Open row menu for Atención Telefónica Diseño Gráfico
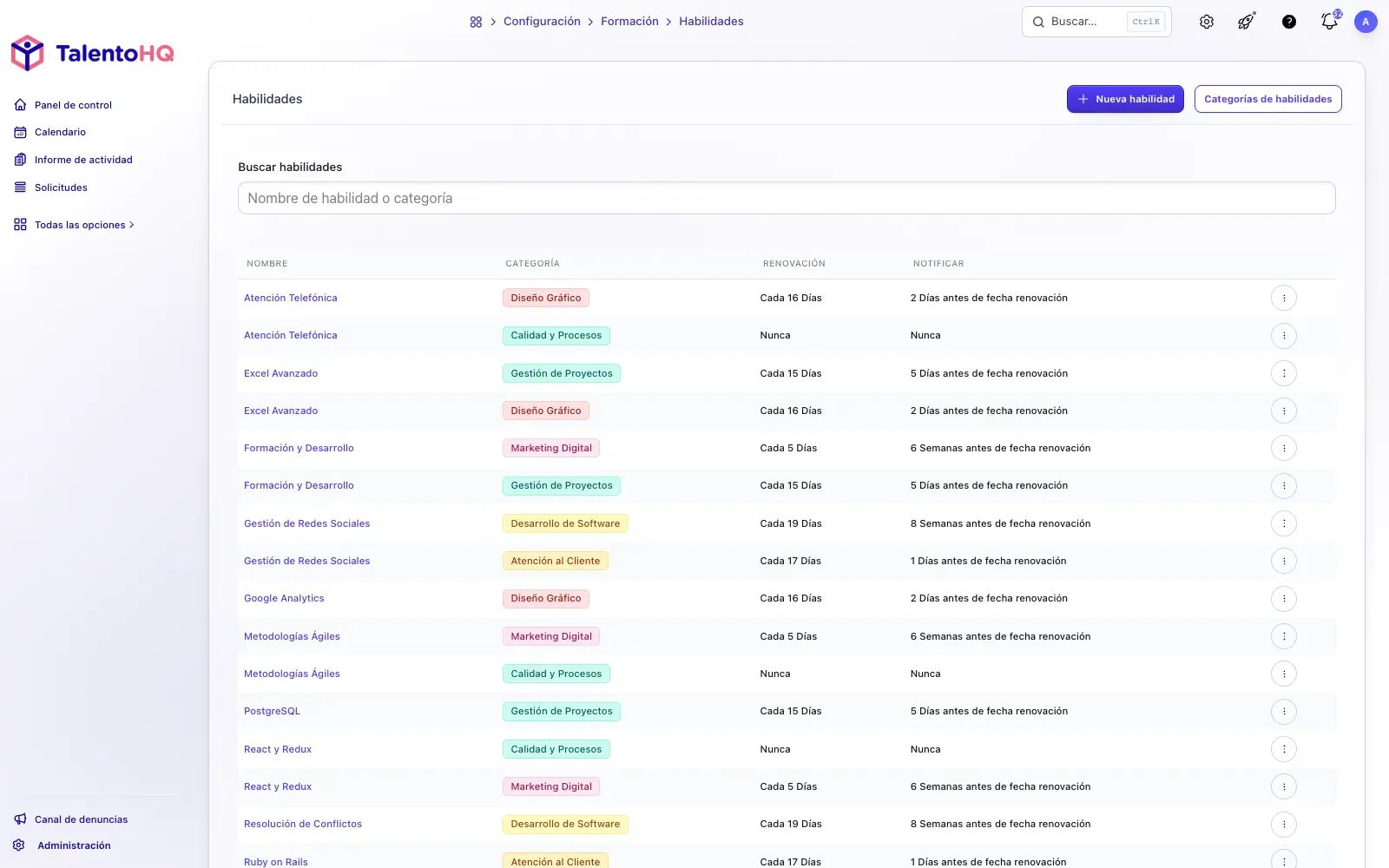The image size is (1389, 868). [1284, 298]
